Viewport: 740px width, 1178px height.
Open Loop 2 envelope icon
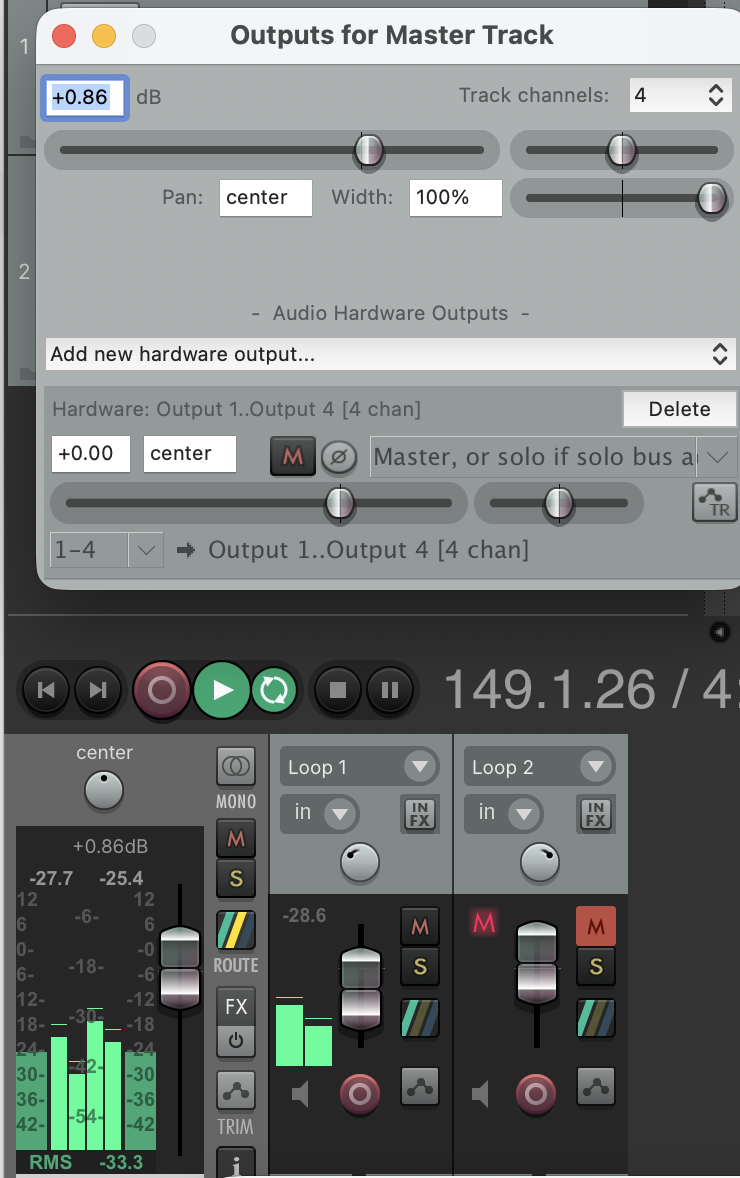[x=596, y=1086]
